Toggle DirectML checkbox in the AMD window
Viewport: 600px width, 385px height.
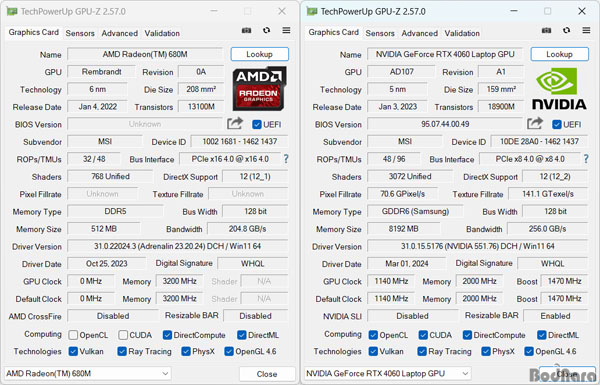[x=241, y=335]
